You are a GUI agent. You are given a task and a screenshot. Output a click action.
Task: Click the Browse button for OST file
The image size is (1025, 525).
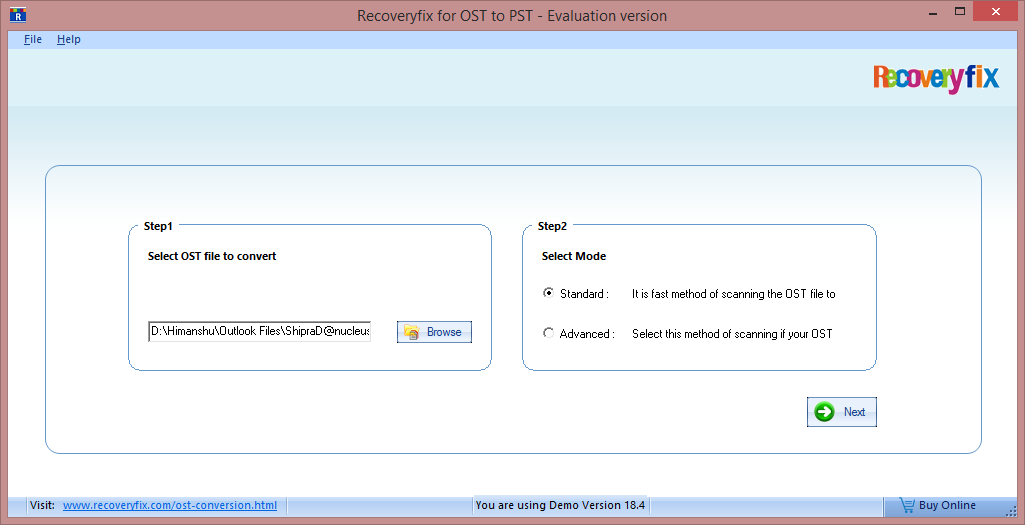tap(434, 332)
